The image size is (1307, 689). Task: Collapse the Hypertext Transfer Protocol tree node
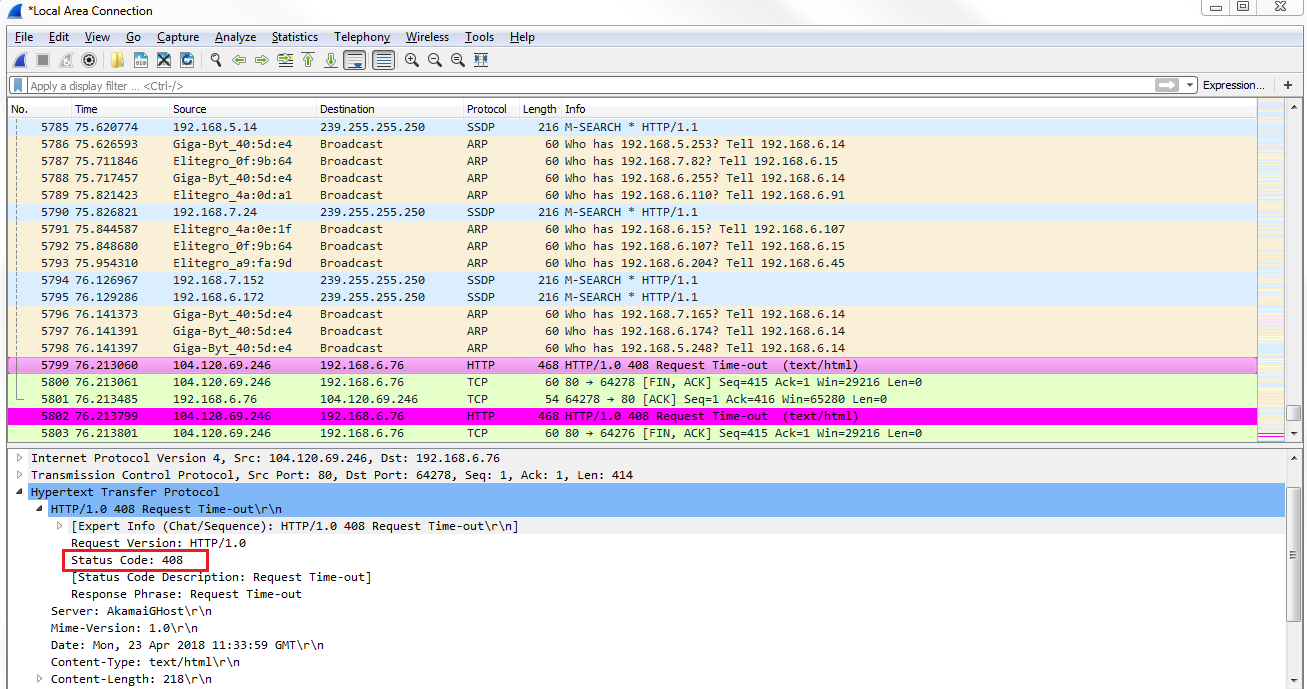(x=21, y=492)
